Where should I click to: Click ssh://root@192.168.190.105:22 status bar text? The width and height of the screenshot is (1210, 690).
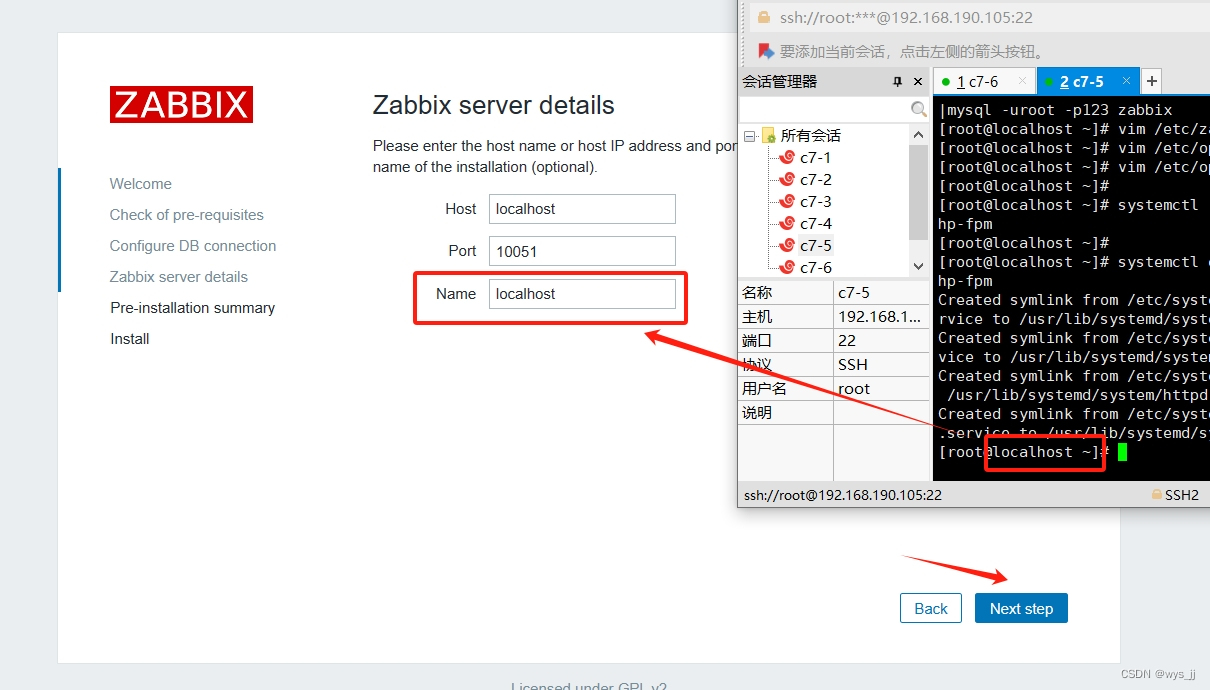pos(843,495)
